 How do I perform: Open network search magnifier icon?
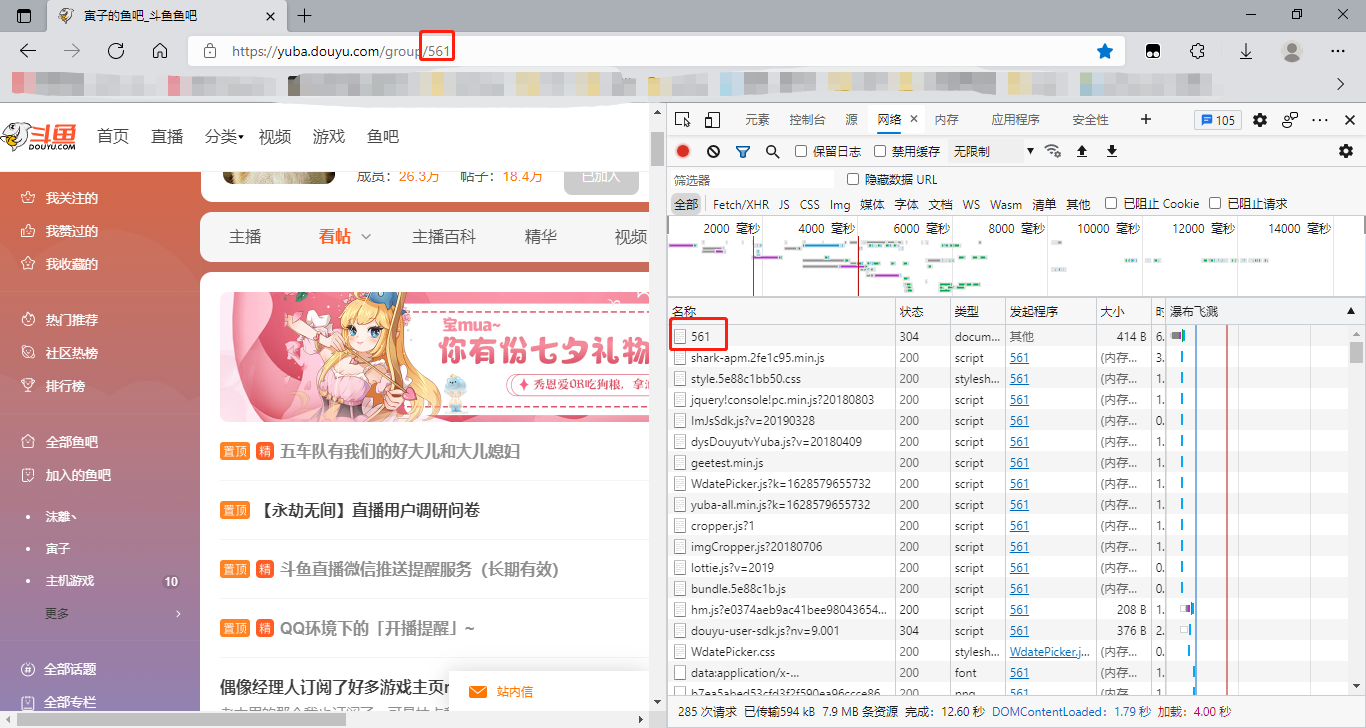point(772,151)
